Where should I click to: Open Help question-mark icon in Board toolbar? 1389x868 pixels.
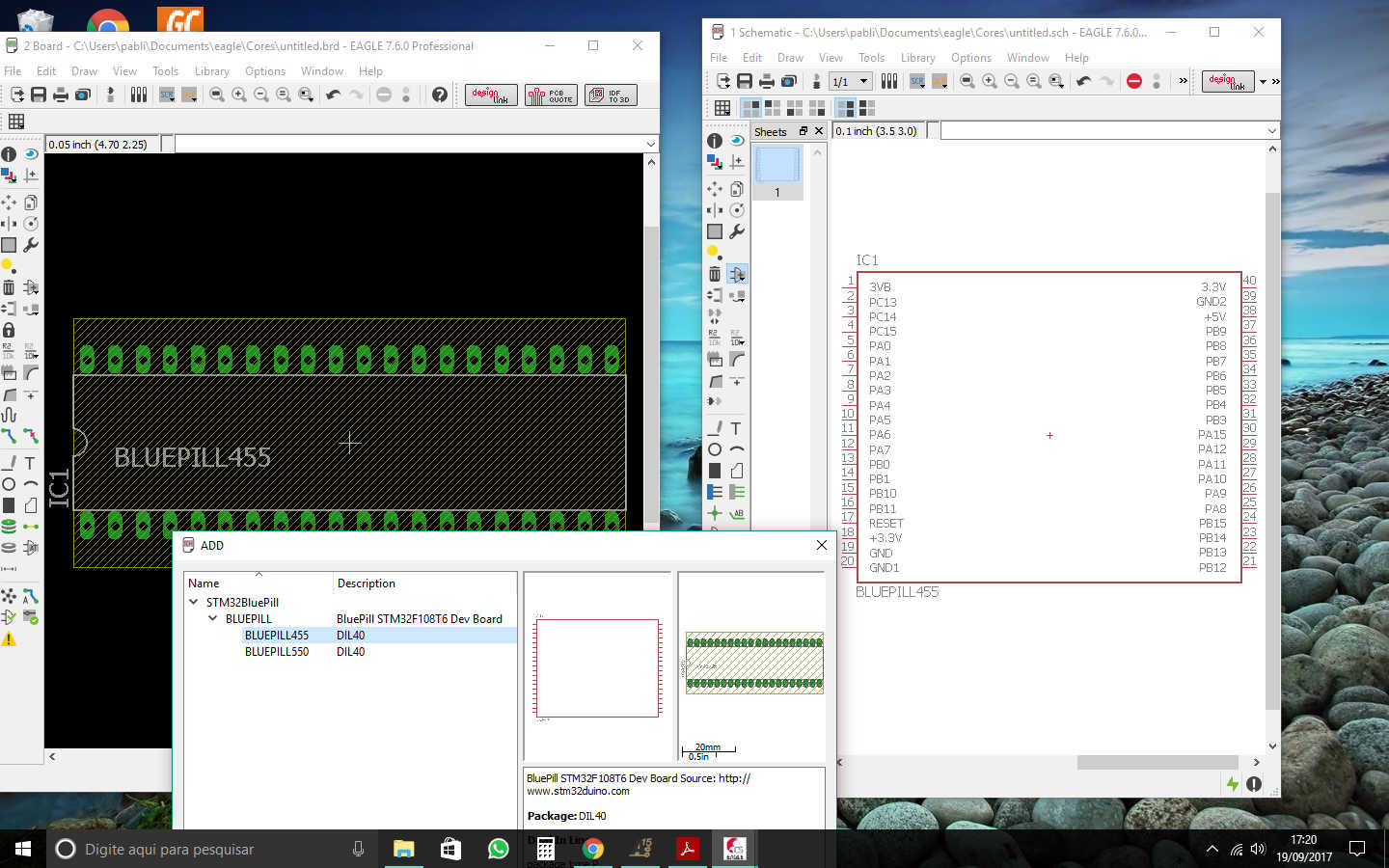point(440,95)
